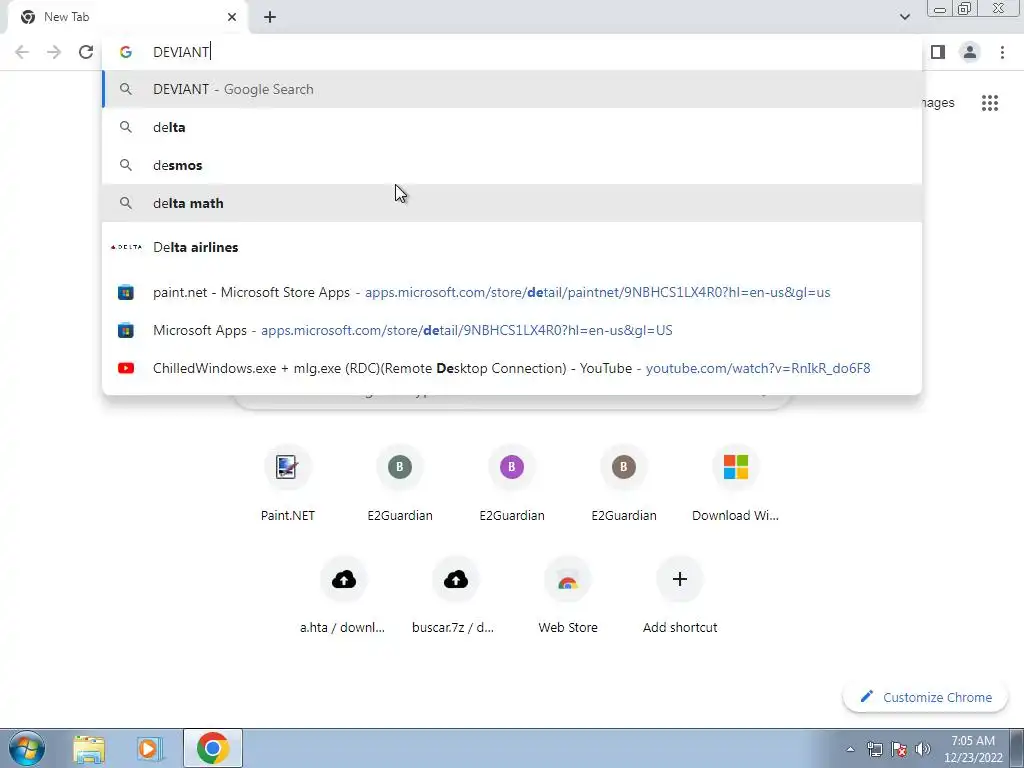Click the Show desktop strip

tap(1017, 748)
